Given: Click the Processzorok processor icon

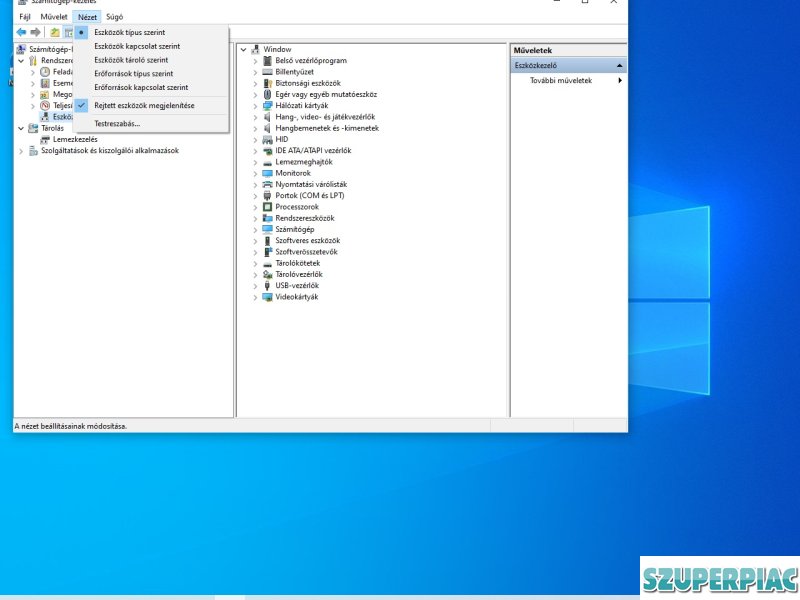Looking at the screenshot, I should click(267, 207).
